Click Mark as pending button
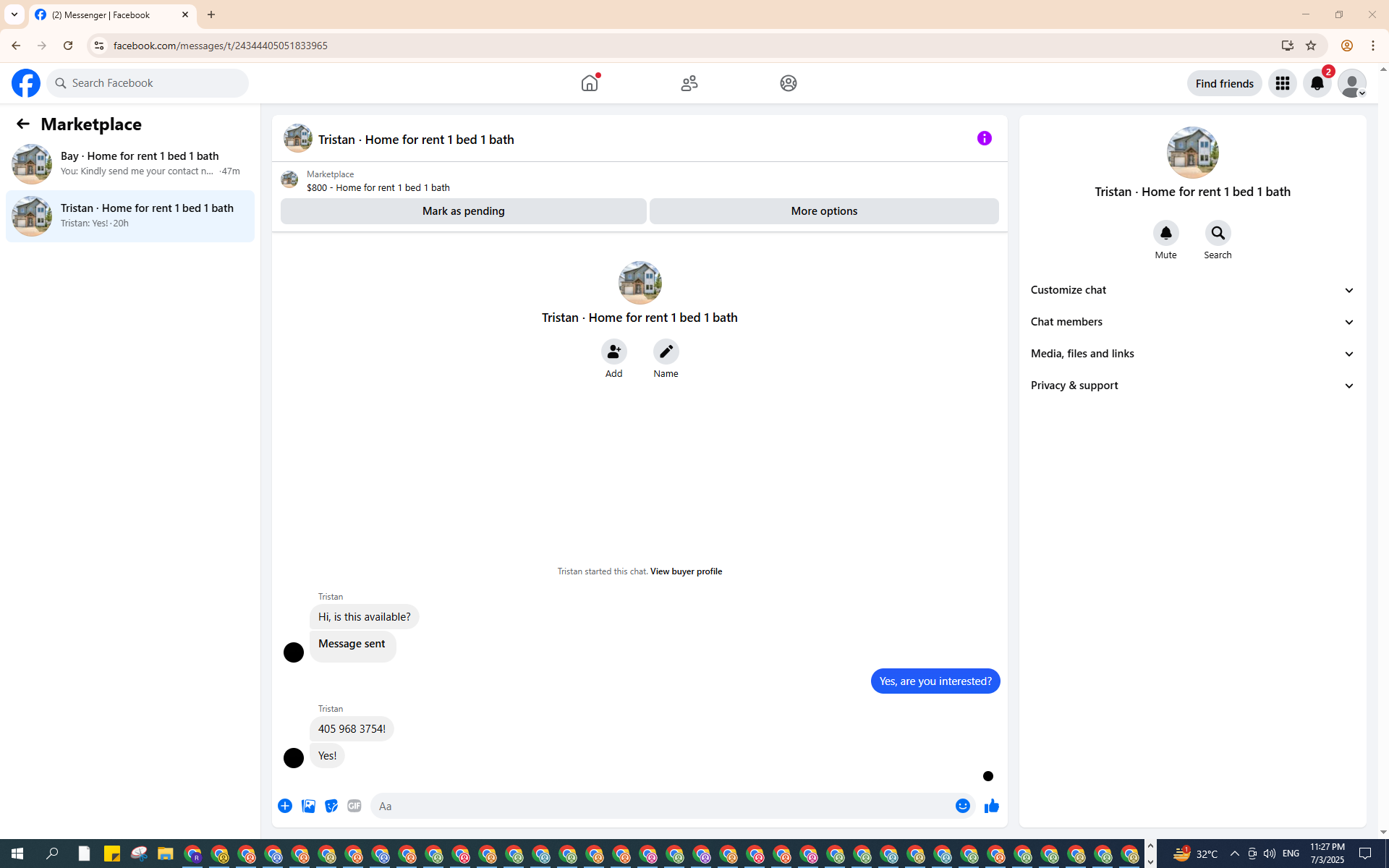This screenshot has width=1389, height=868. pos(463,211)
